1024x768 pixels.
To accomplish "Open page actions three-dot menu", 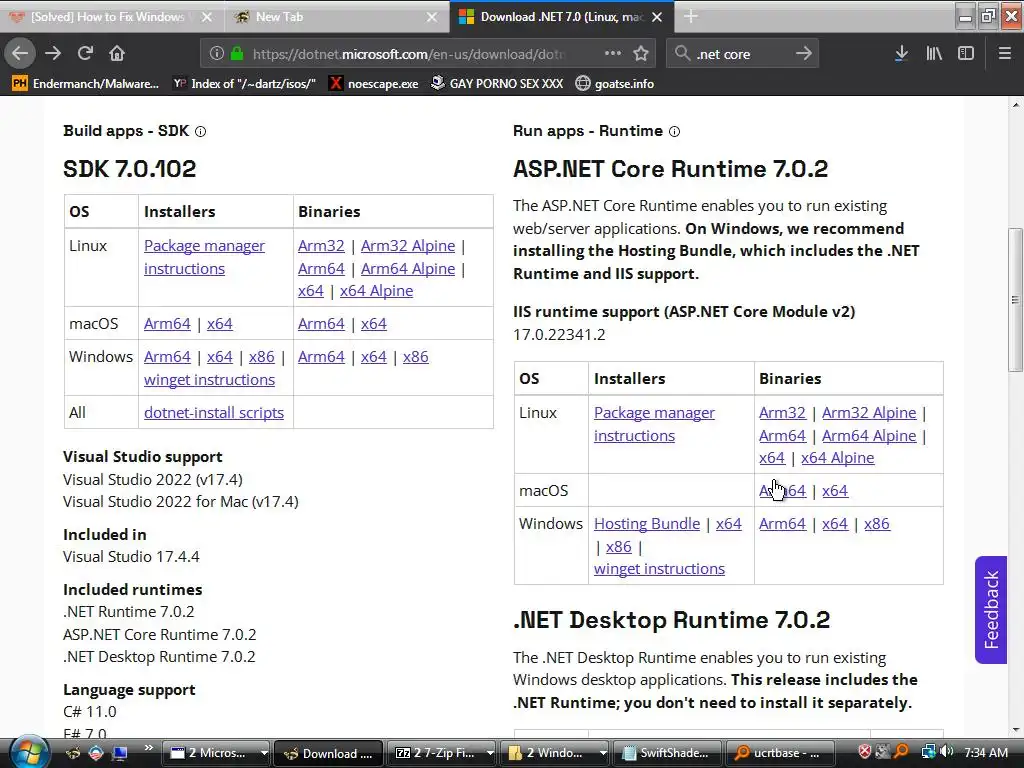I will pyautogui.click(x=613, y=53).
